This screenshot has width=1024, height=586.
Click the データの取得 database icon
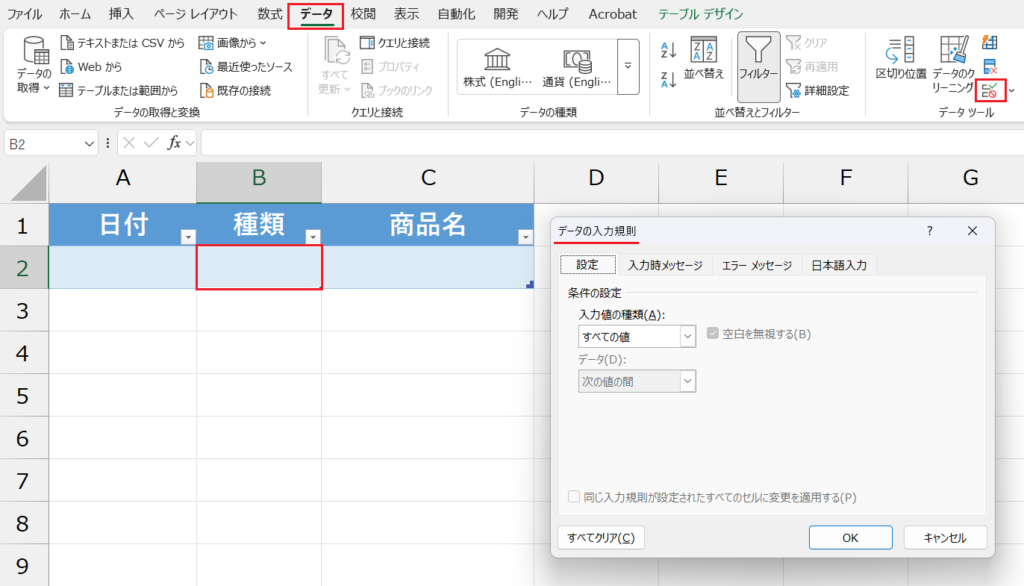click(35, 52)
